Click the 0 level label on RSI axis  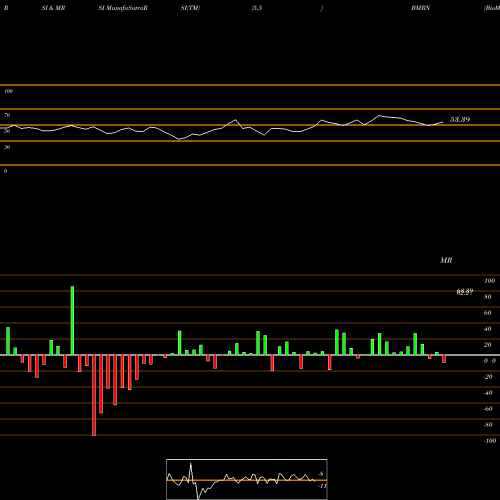pyautogui.click(x=6, y=171)
